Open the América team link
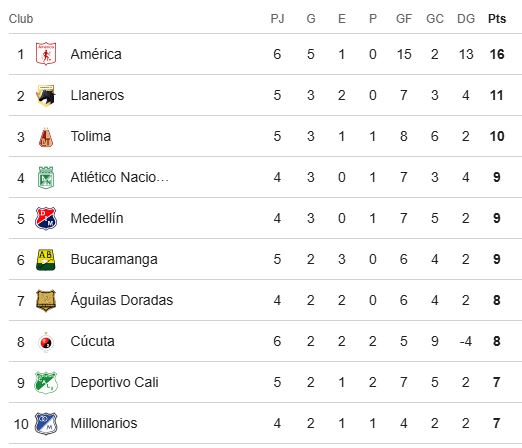The image size is (522, 448). 96,54
